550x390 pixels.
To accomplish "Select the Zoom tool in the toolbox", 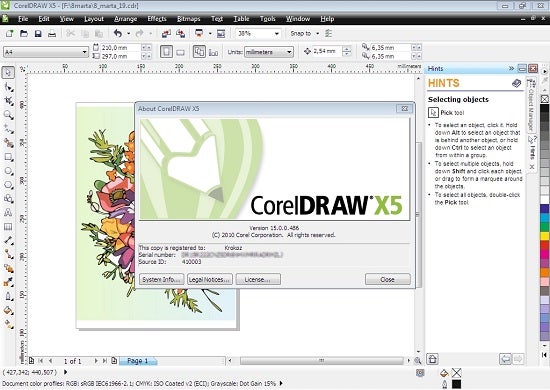I will (8, 115).
